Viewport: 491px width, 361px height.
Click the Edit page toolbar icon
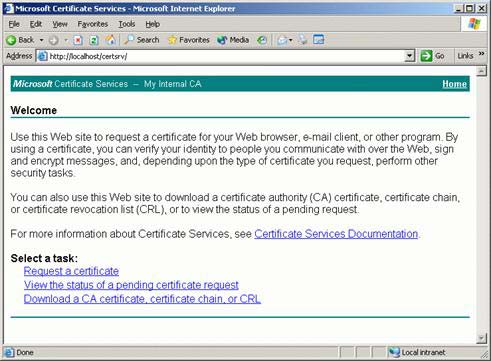pyautogui.click(x=319, y=40)
